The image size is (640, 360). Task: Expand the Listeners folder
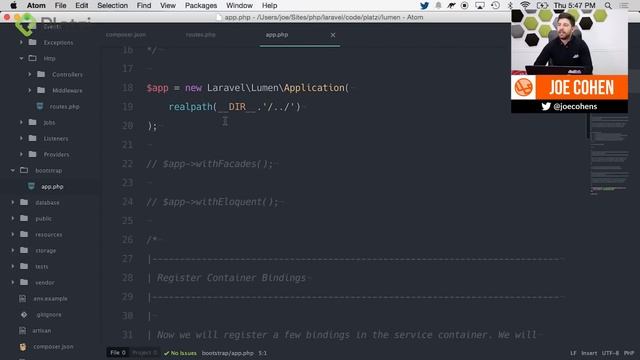(21, 138)
